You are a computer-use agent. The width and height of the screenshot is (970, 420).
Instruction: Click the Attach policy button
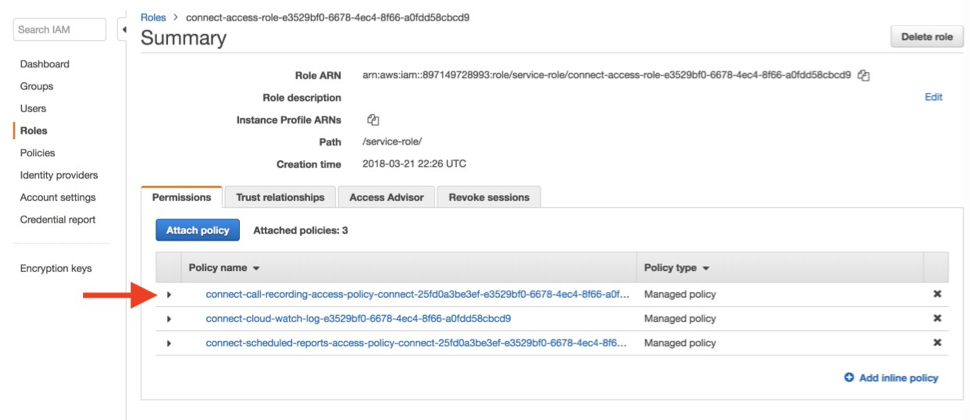coord(198,230)
